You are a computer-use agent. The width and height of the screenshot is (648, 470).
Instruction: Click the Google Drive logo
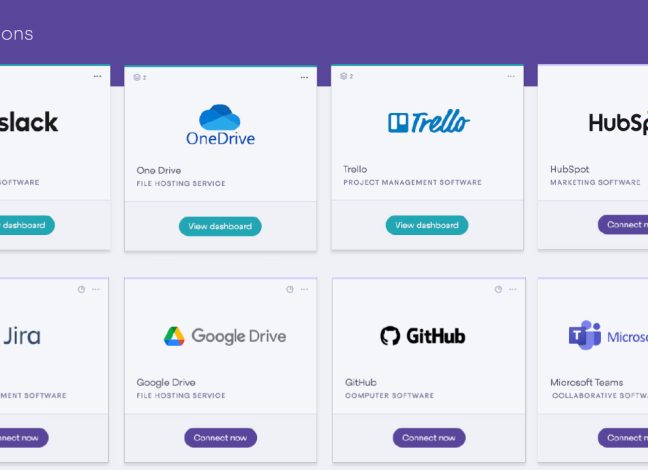(225, 336)
